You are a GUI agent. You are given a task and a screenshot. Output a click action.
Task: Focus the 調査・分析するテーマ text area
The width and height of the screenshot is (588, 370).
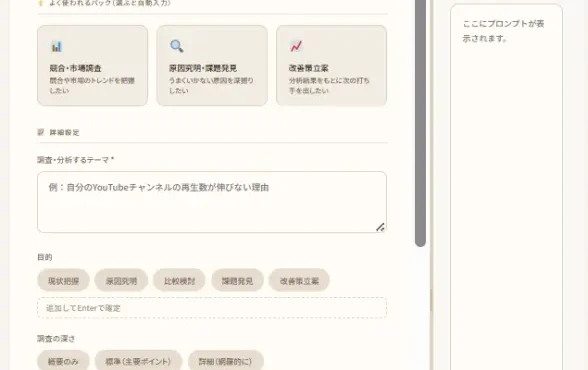pyautogui.click(x=212, y=202)
